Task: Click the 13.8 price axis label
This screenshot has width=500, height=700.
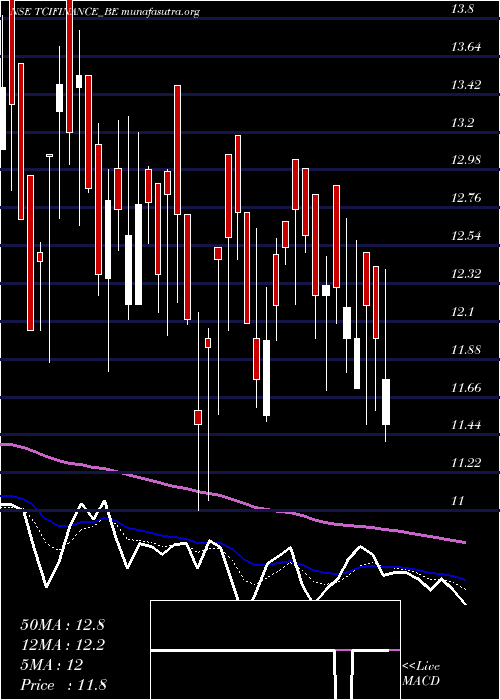Action: pos(462,8)
